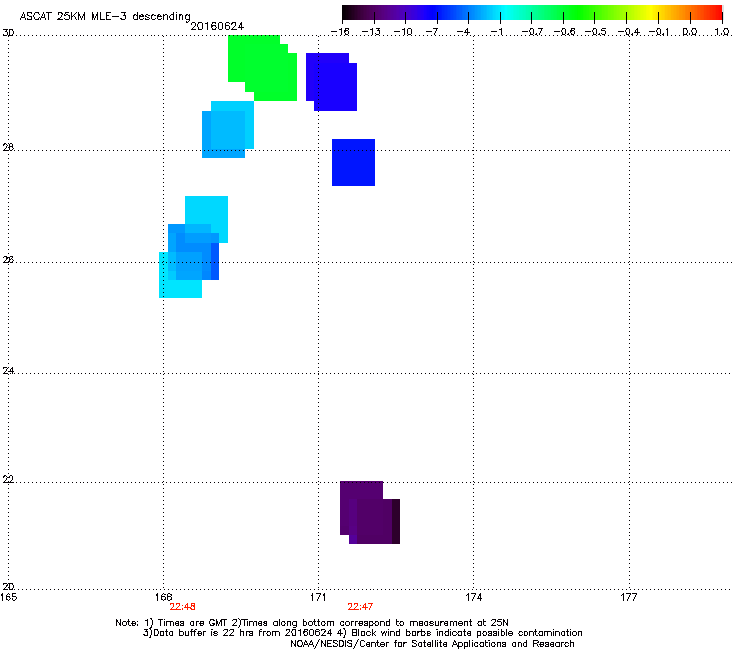The image size is (740, 650).
Task: Click the color bar tick label -16
Action: coord(340,32)
